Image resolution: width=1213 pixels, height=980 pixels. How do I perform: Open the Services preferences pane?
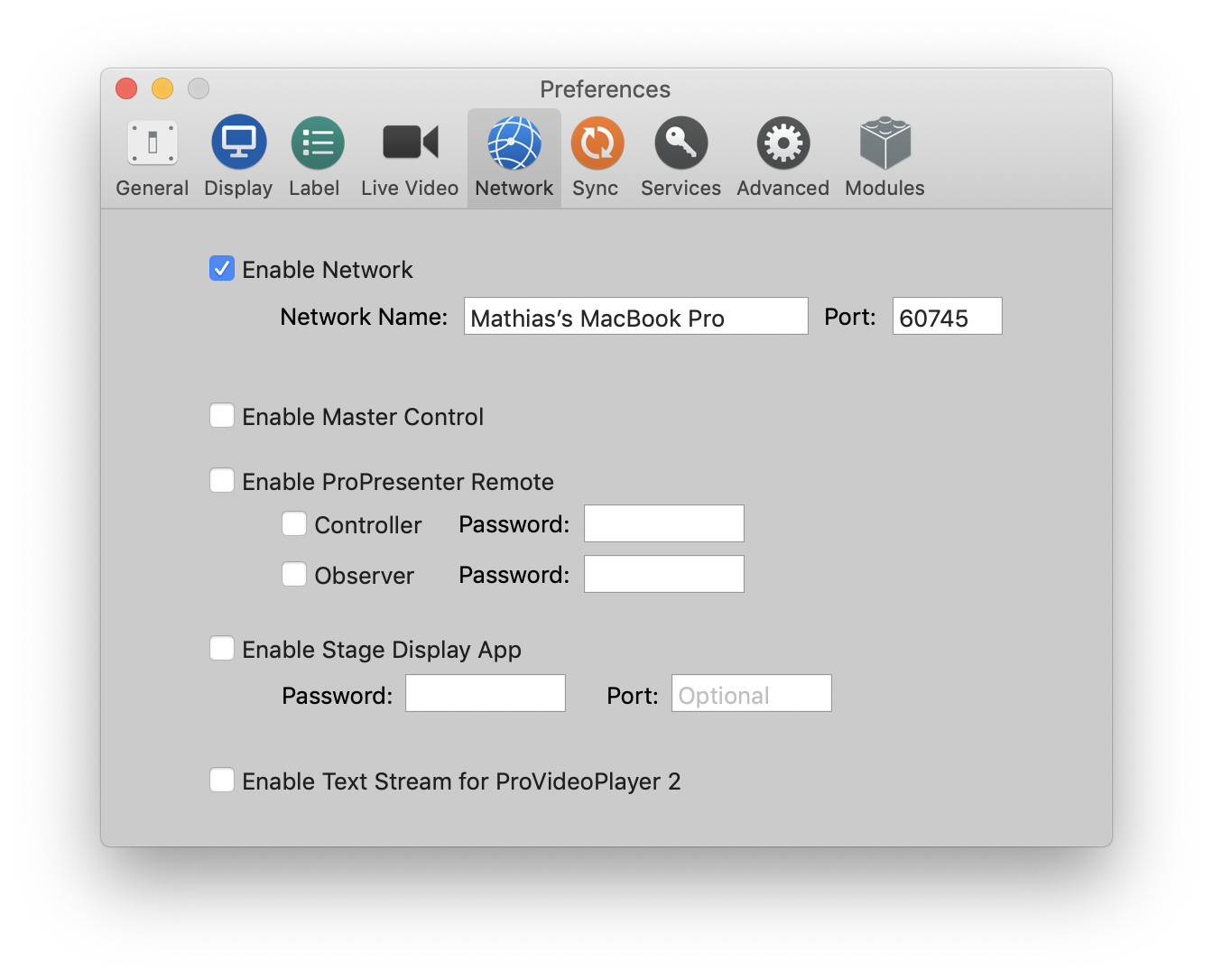681,153
